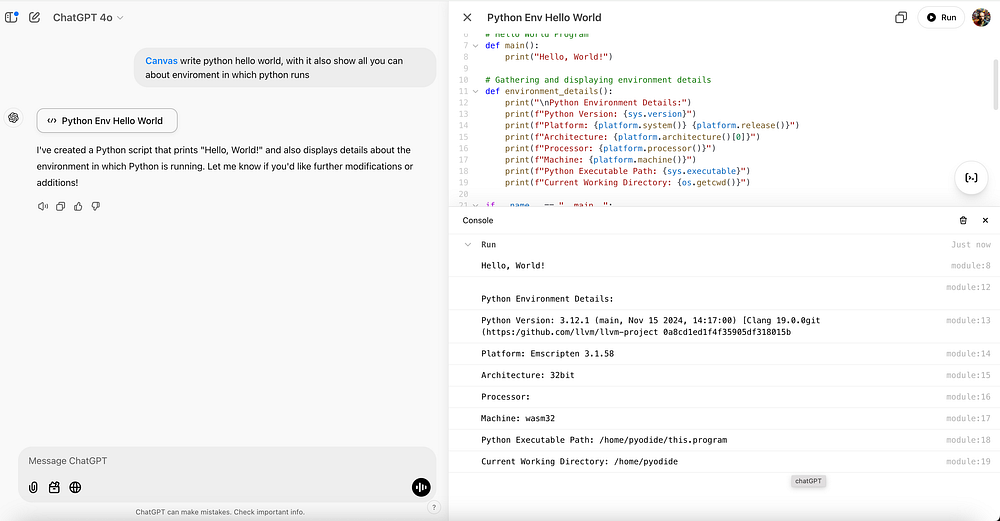The image size is (1000, 521).
Task: Click the Canvas link in the user message
Action: coord(161,61)
